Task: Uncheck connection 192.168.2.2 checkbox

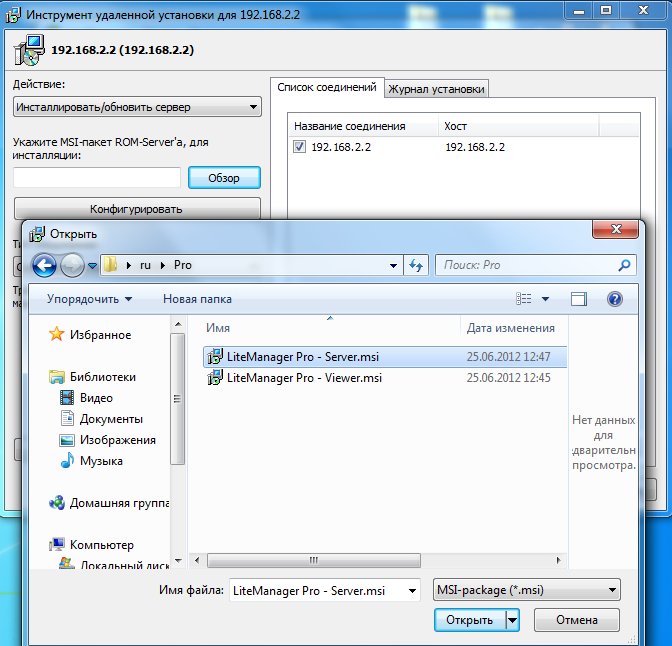Action: (x=299, y=147)
